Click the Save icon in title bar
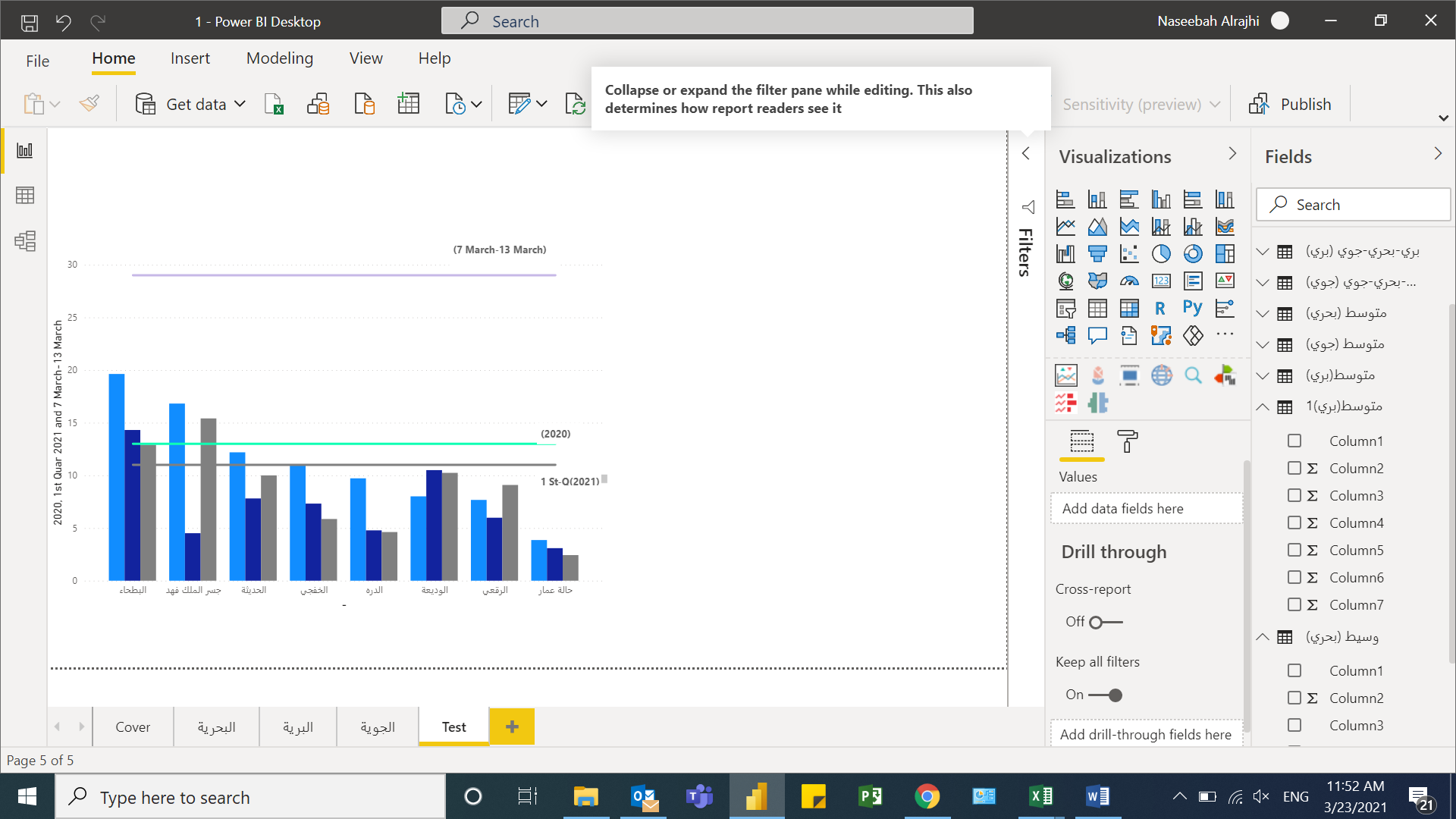The height and width of the screenshot is (819, 1456). pyautogui.click(x=30, y=22)
